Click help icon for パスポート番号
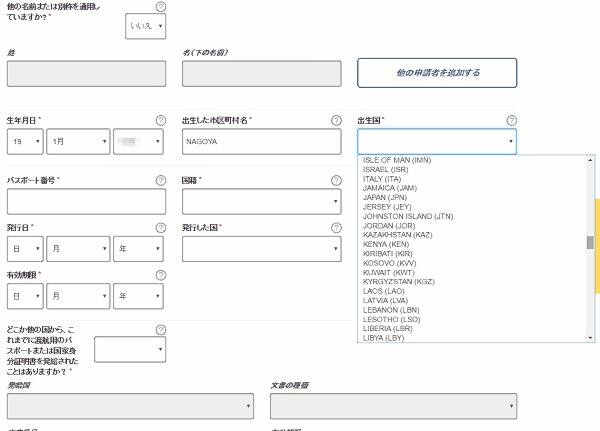600x431 pixels. 160,180
